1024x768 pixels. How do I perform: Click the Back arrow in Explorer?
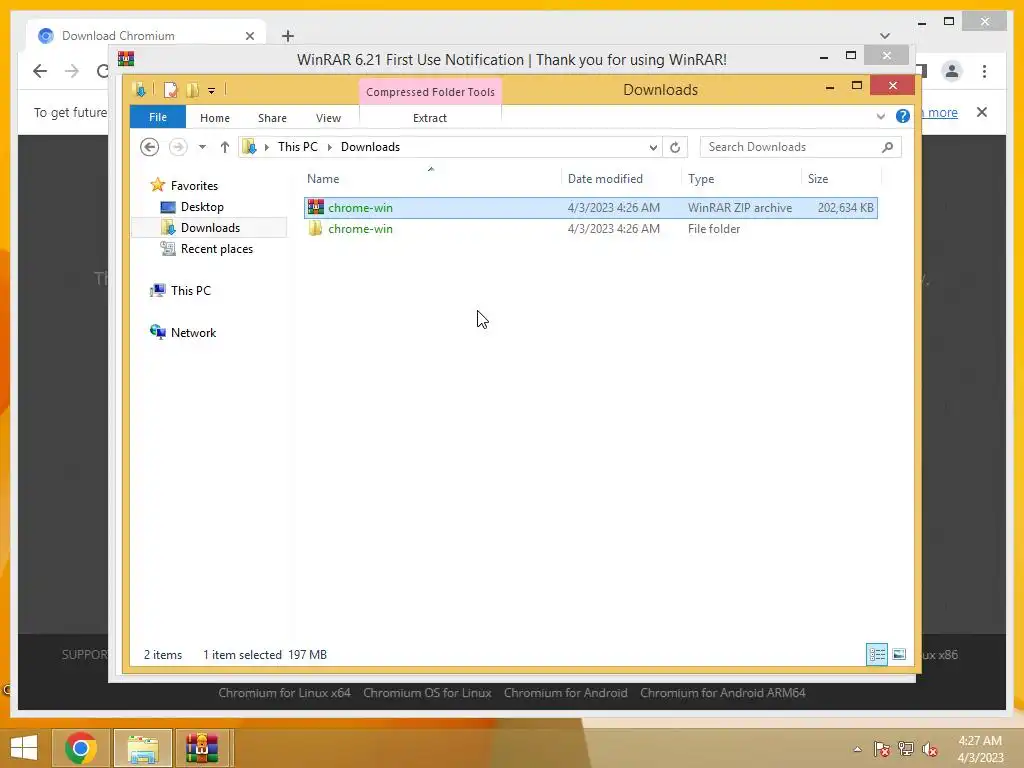click(150, 147)
